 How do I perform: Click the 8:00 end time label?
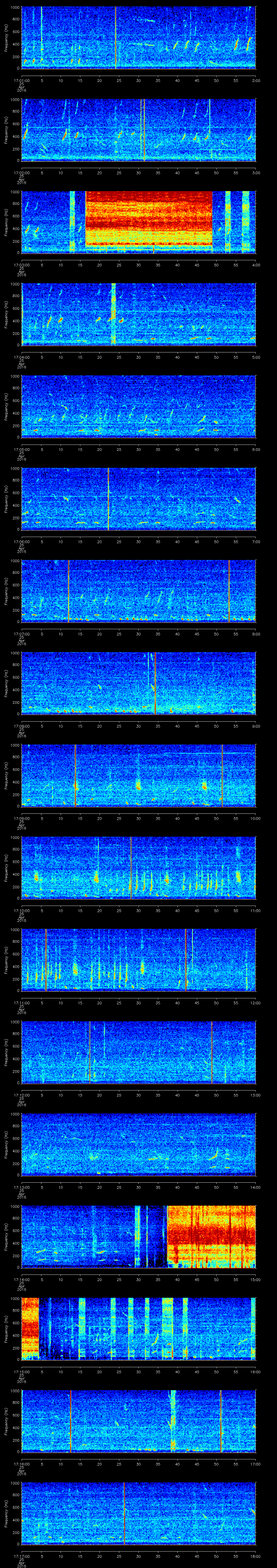[x=256, y=634]
